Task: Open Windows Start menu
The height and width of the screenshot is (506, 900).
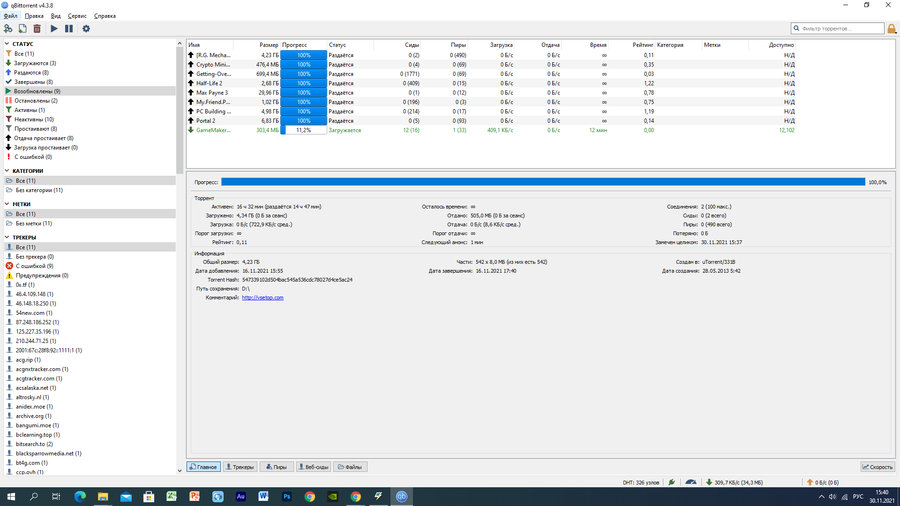Action: 10,496
